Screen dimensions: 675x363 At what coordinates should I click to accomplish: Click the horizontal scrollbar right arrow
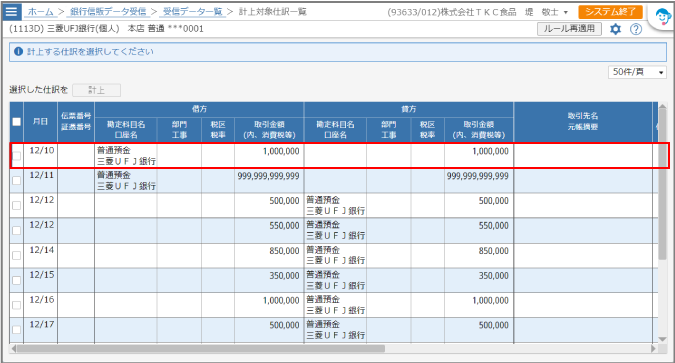tap(654, 348)
